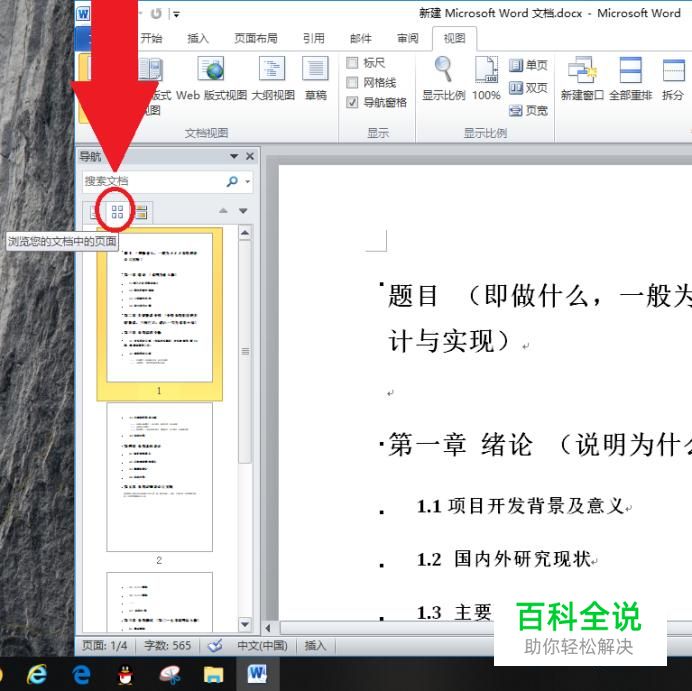The width and height of the screenshot is (692, 691).
Task: Customize quick access toolbar dropdown
Action: click(176, 15)
